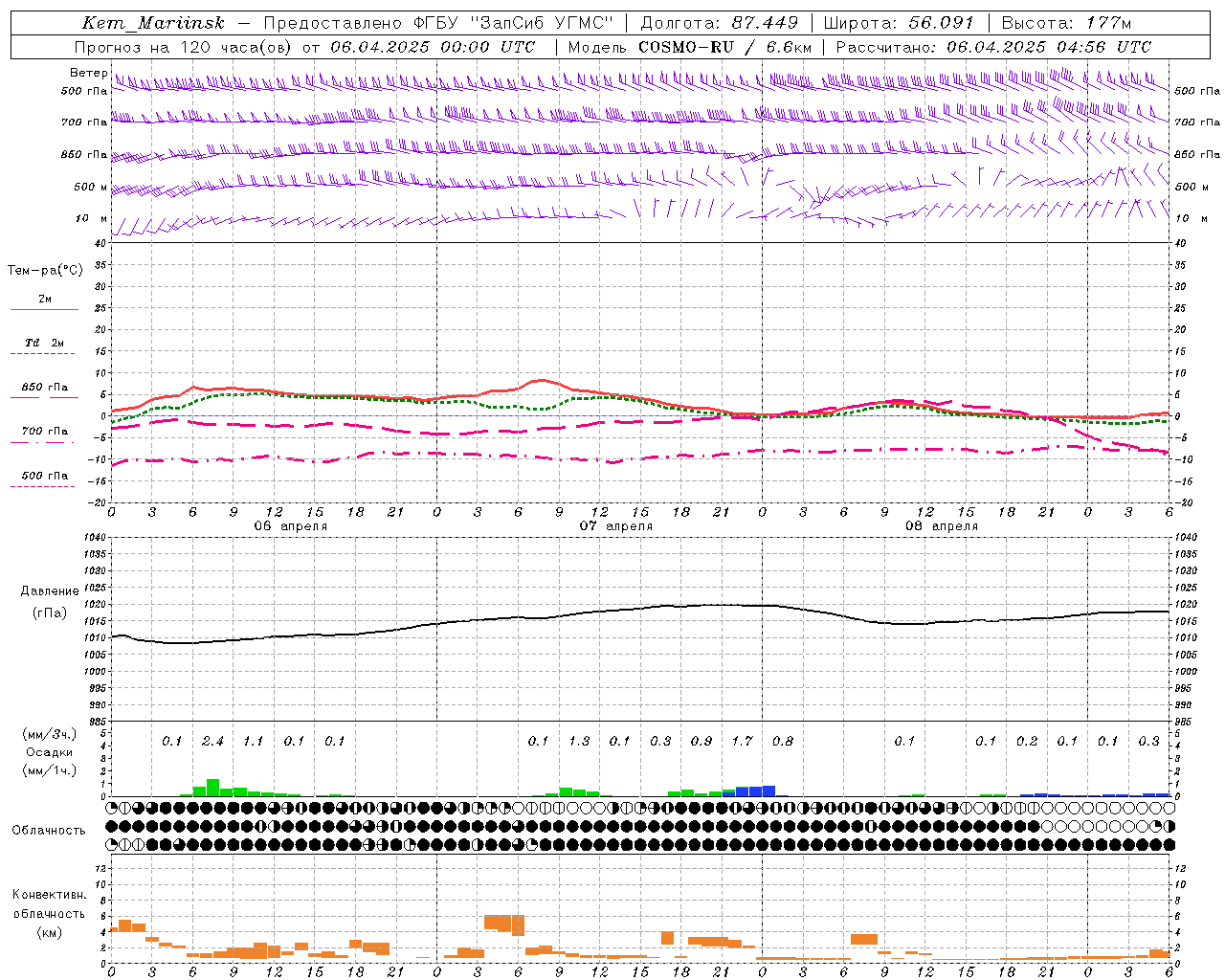
Task: Click the (км) unit label under Конвективн. облачность
Action: [x=50, y=932]
